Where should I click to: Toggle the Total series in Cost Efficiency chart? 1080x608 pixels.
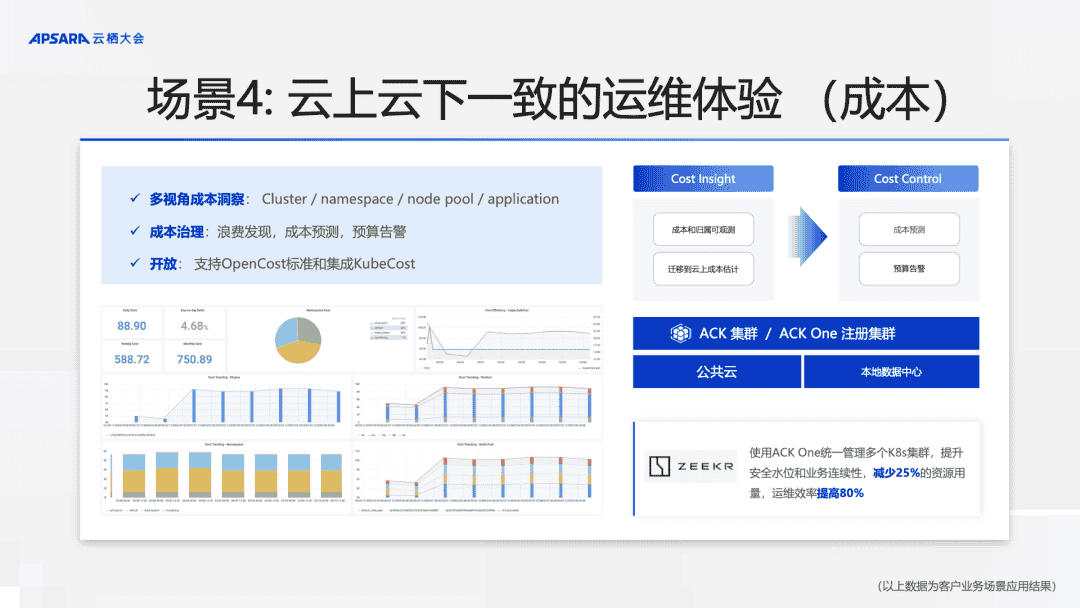tap(427, 368)
